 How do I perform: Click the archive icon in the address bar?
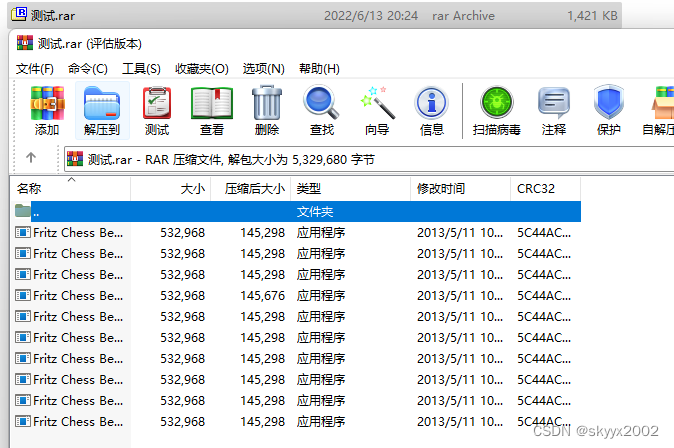(x=75, y=159)
